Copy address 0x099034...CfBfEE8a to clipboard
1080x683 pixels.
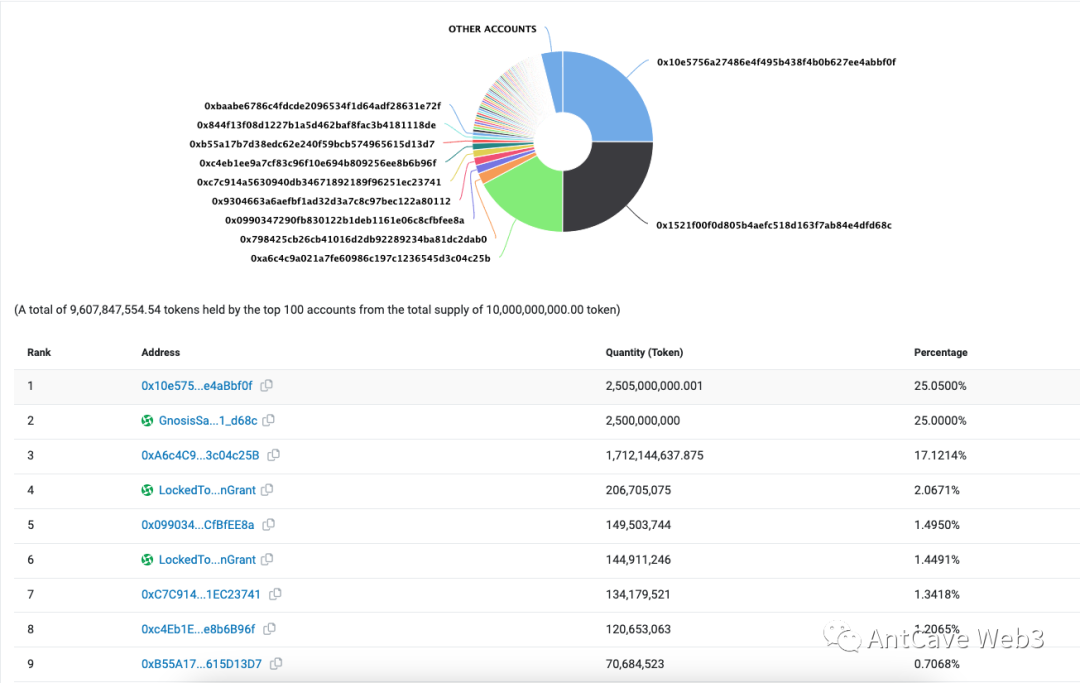[269, 524]
